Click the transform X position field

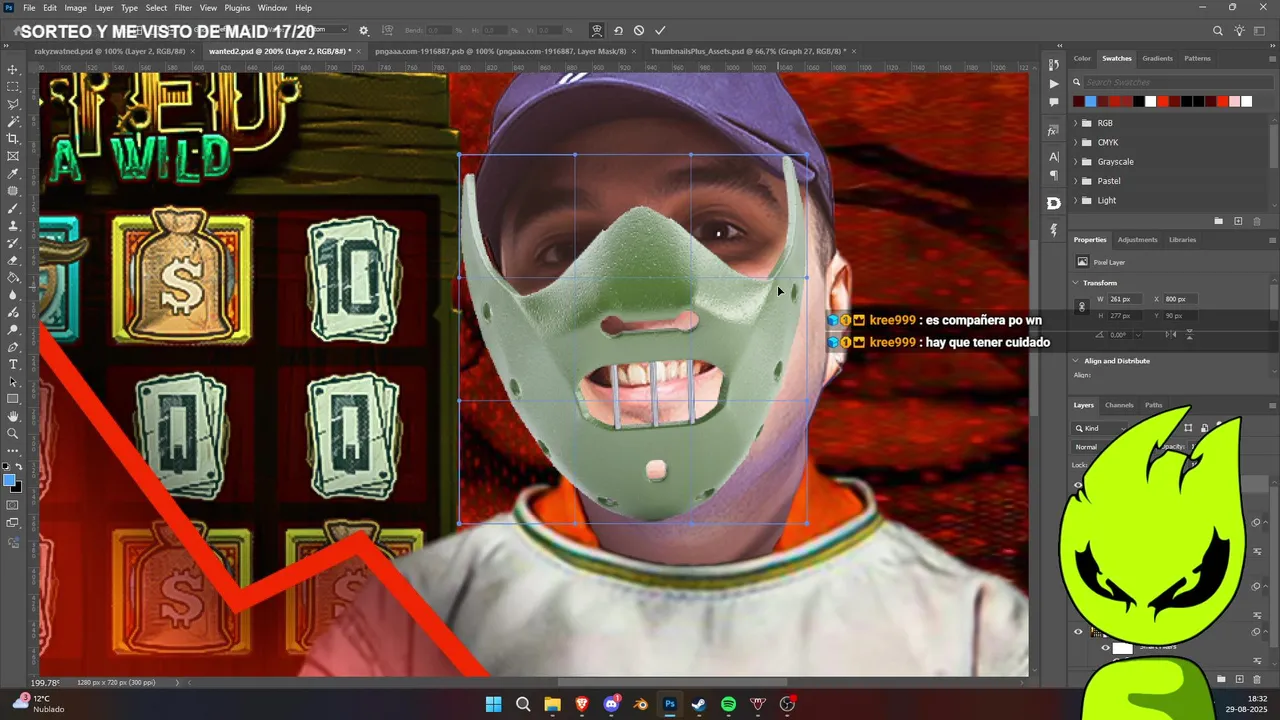coord(1182,299)
